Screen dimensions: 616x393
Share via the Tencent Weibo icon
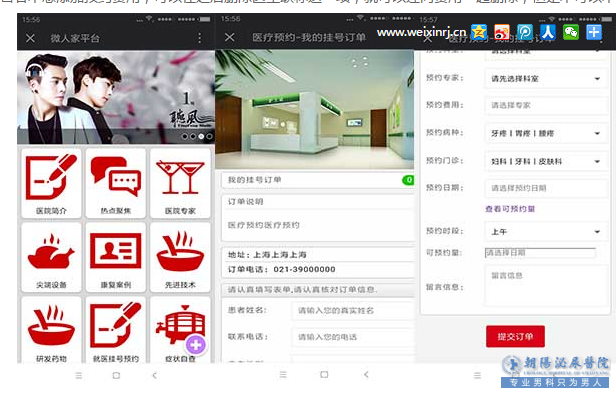[x=525, y=32]
